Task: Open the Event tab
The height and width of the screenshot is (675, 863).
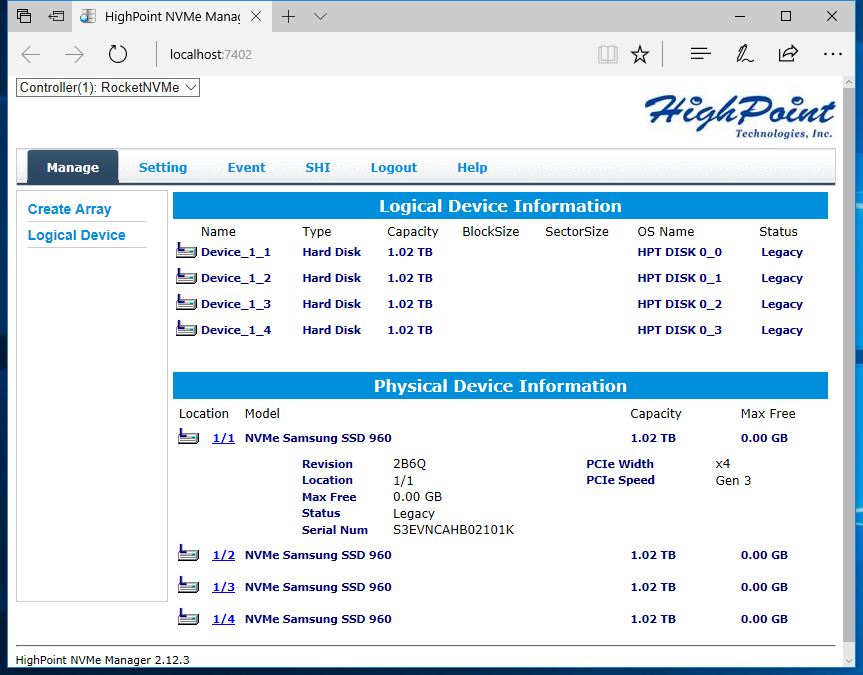Action: pyautogui.click(x=246, y=167)
